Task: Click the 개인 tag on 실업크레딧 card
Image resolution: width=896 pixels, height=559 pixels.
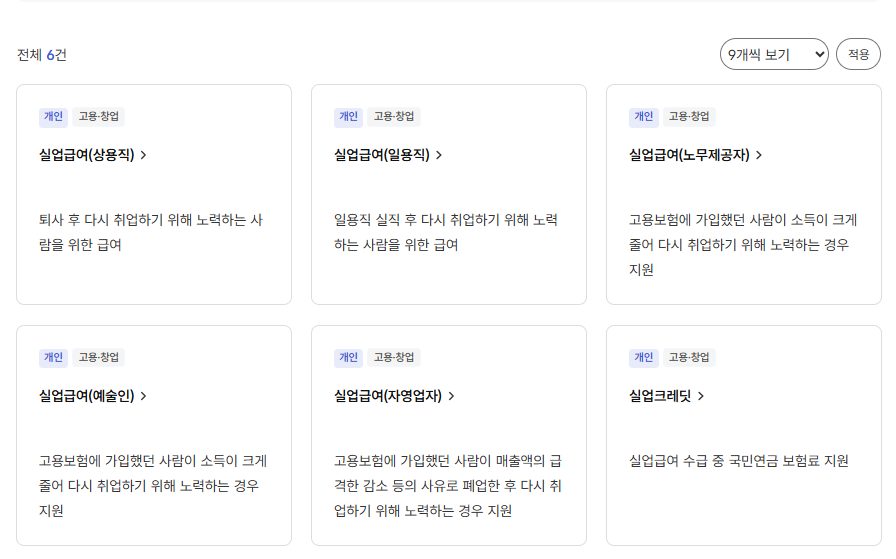Action: (x=643, y=357)
